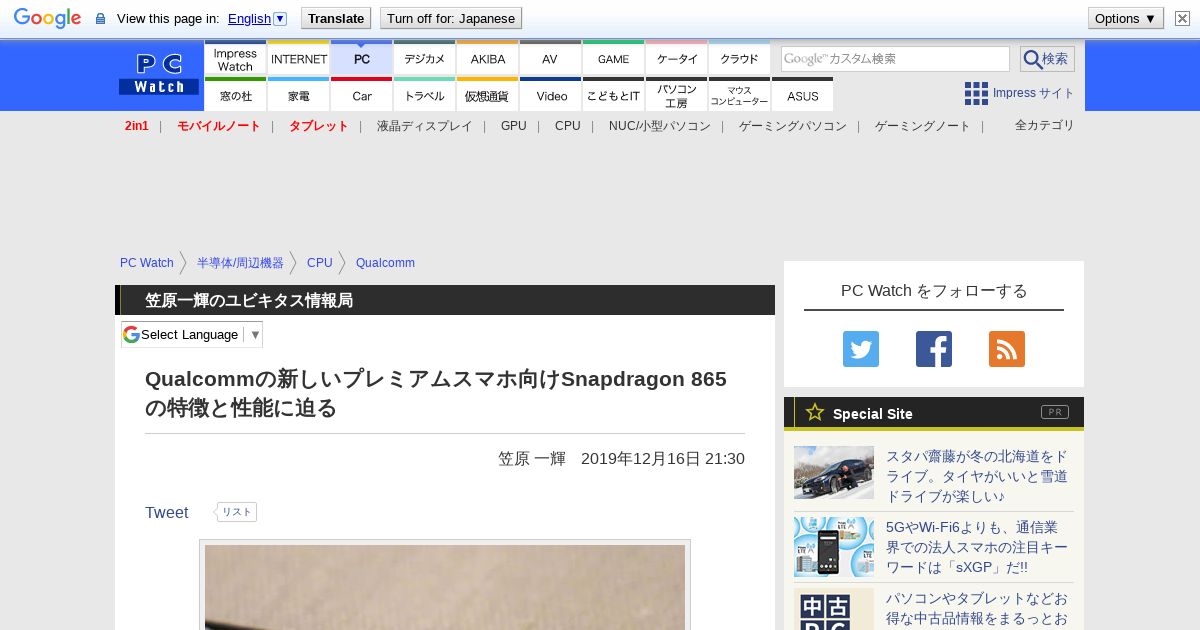Open the Select Language dropdown

pyautogui.click(x=192, y=334)
